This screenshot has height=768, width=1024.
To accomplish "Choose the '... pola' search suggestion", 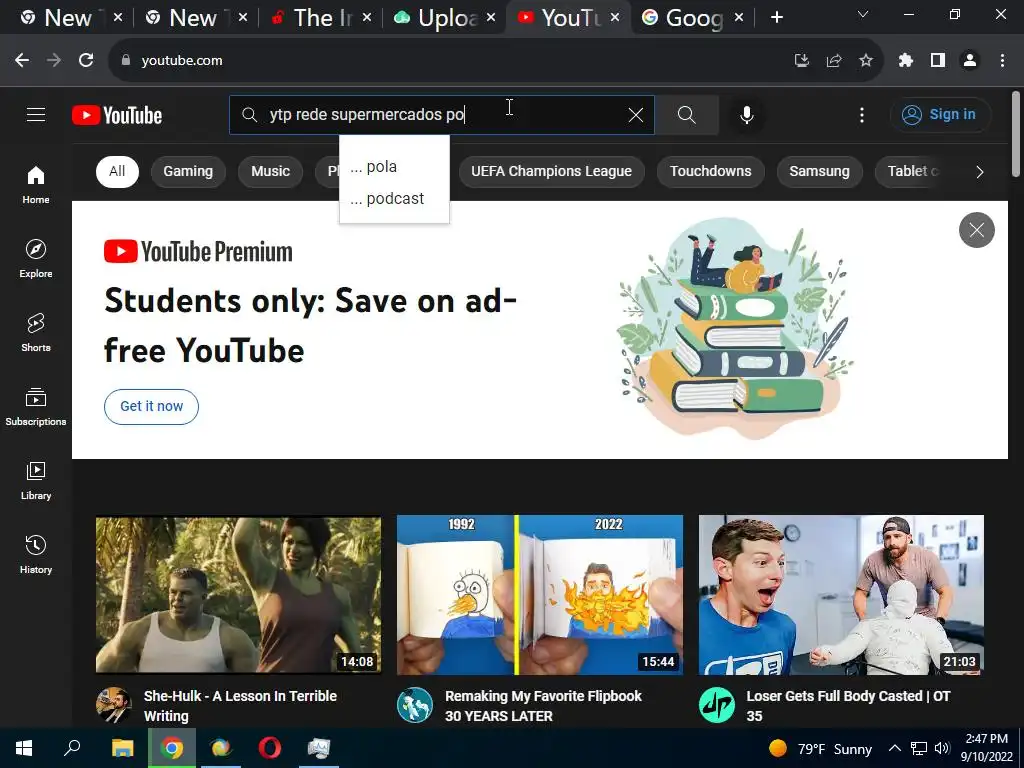I will (394, 167).
